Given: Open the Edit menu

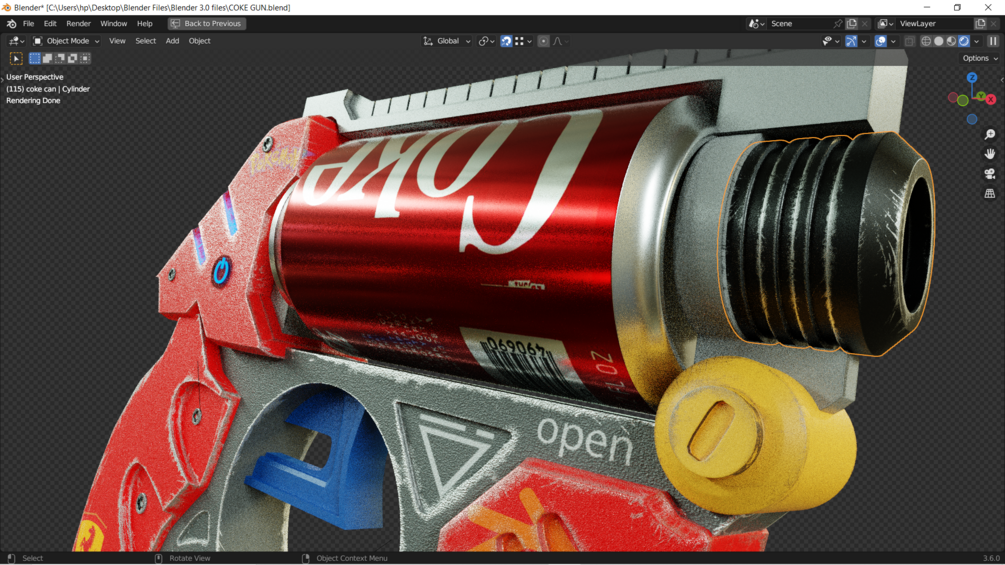Looking at the screenshot, I should [50, 24].
